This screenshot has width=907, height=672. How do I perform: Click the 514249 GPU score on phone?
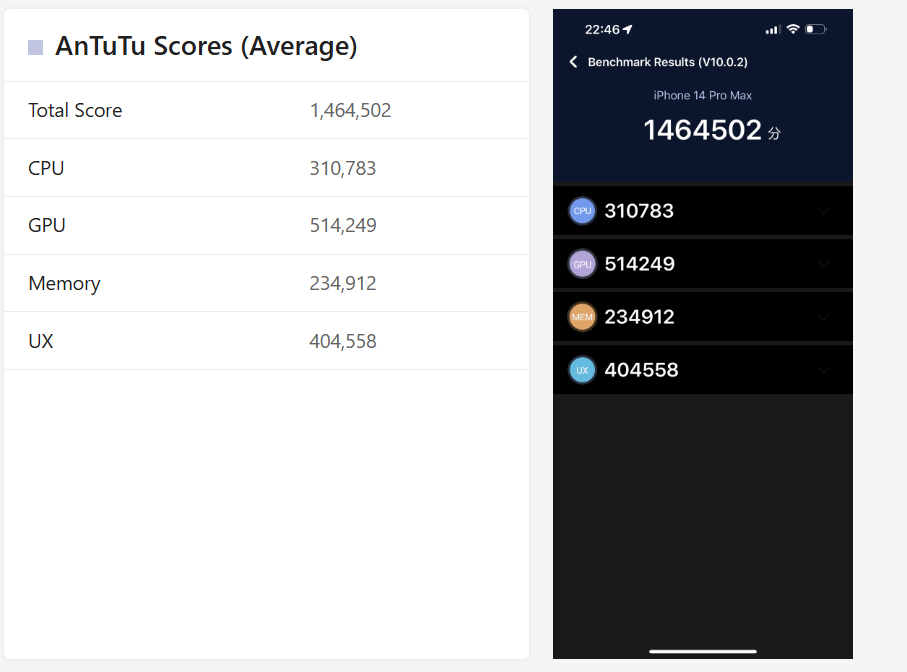pos(640,264)
